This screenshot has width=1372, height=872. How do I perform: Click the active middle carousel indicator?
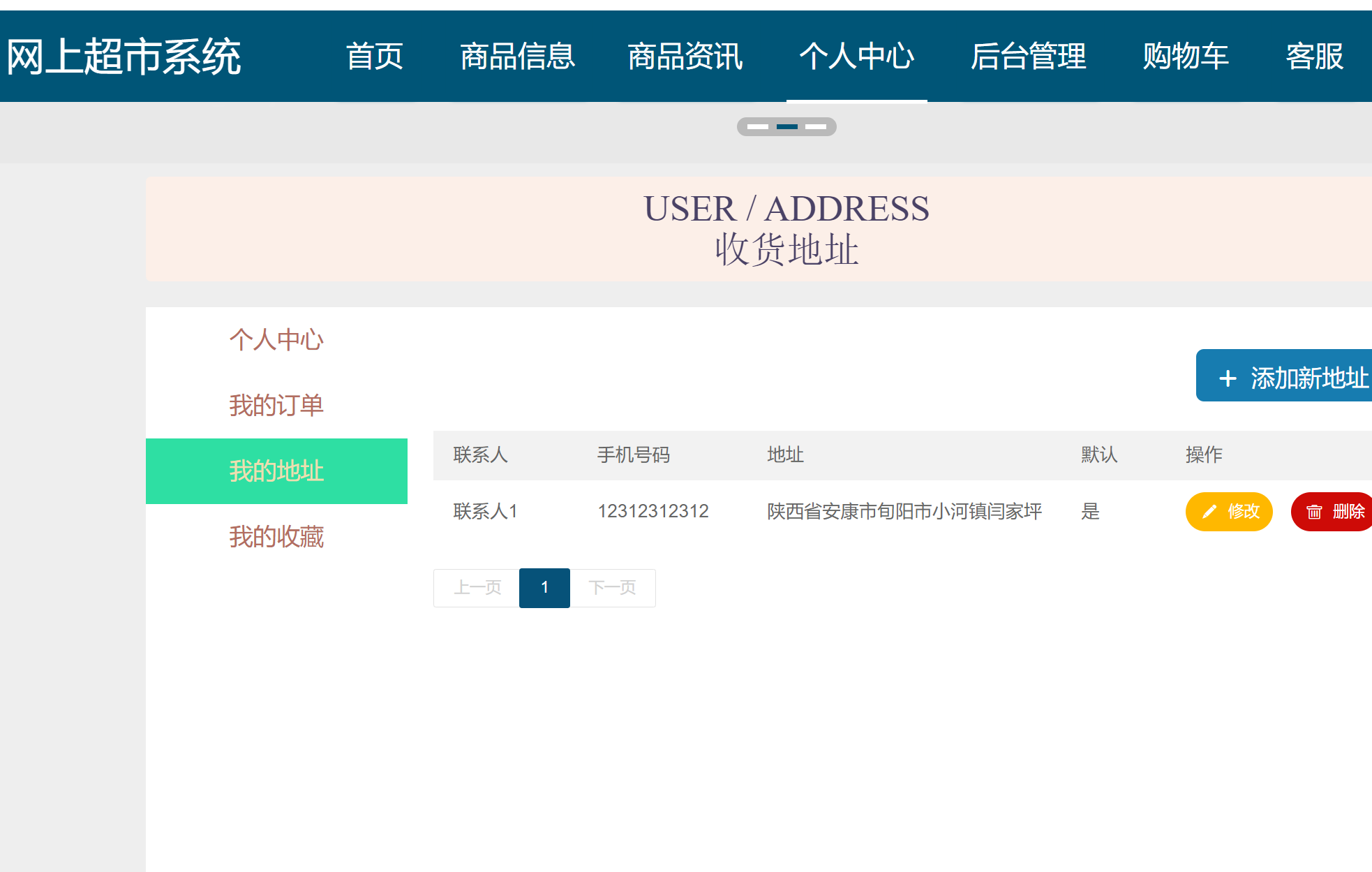pyautogui.click(x=788, y=126)
